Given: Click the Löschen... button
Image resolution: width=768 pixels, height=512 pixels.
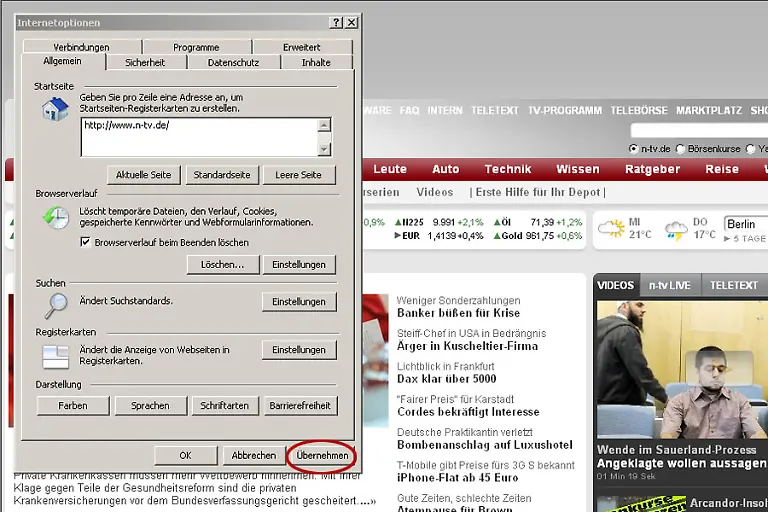Looking at the screenshot, I should (222, 265).
